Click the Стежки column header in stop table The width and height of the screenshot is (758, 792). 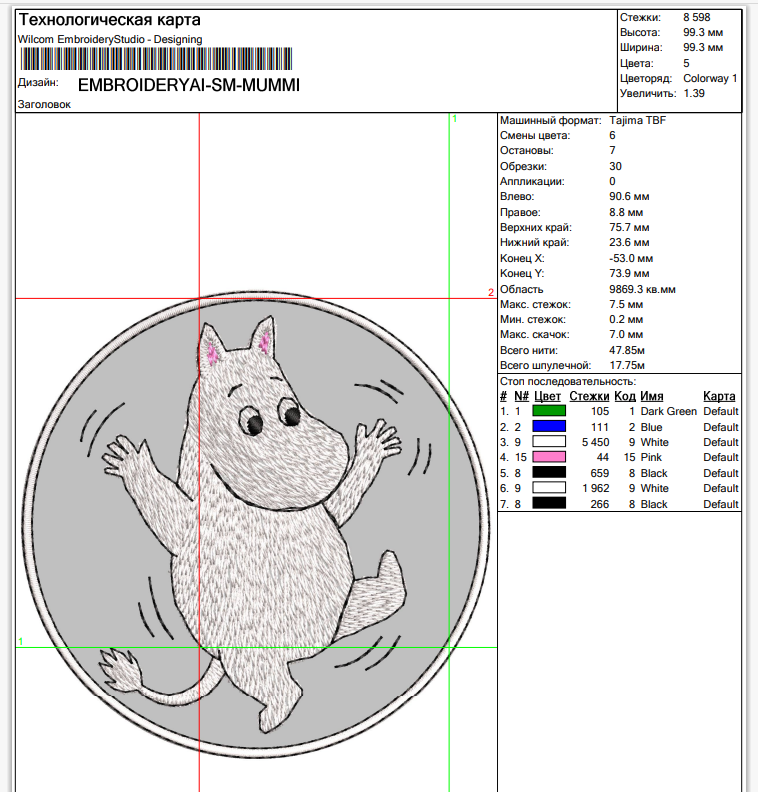click(x=589, y=397)
